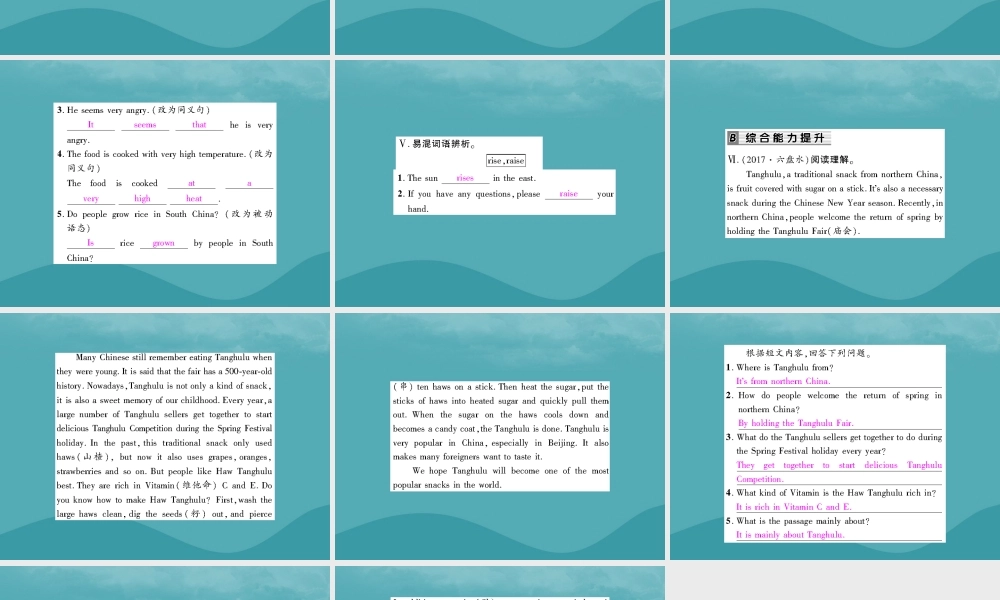Click the 'rise,raise' word box
Screen dimensions: 1000x600
point(506,161)
